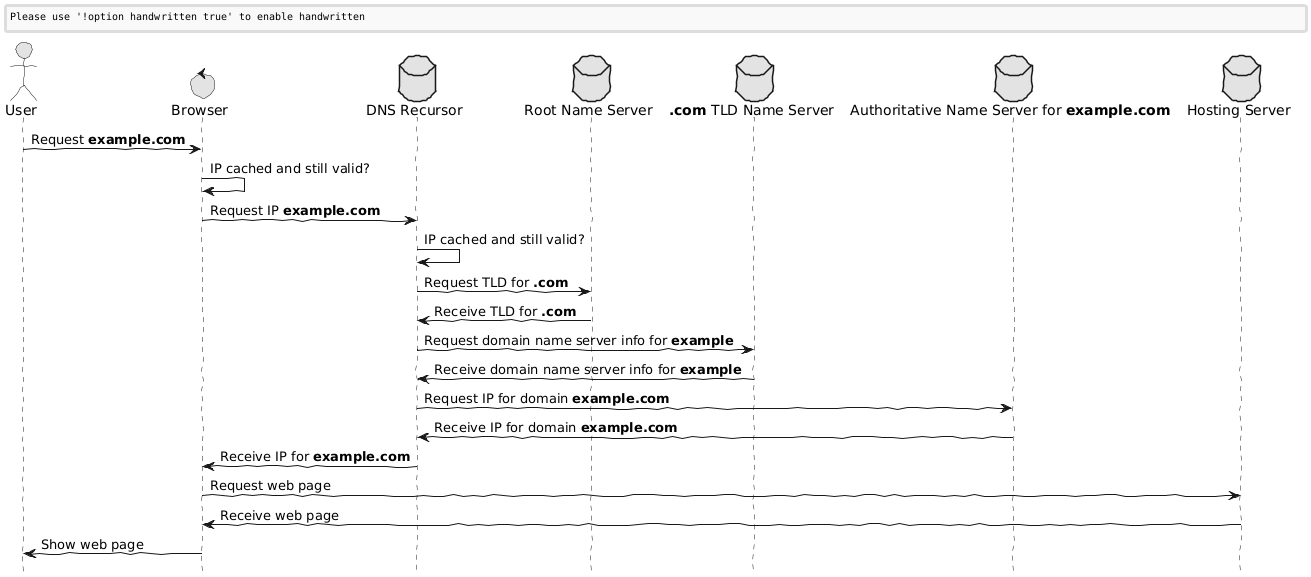
Task: Select the '.com TLD Name Server' label
Action: [x=752, y=109]
